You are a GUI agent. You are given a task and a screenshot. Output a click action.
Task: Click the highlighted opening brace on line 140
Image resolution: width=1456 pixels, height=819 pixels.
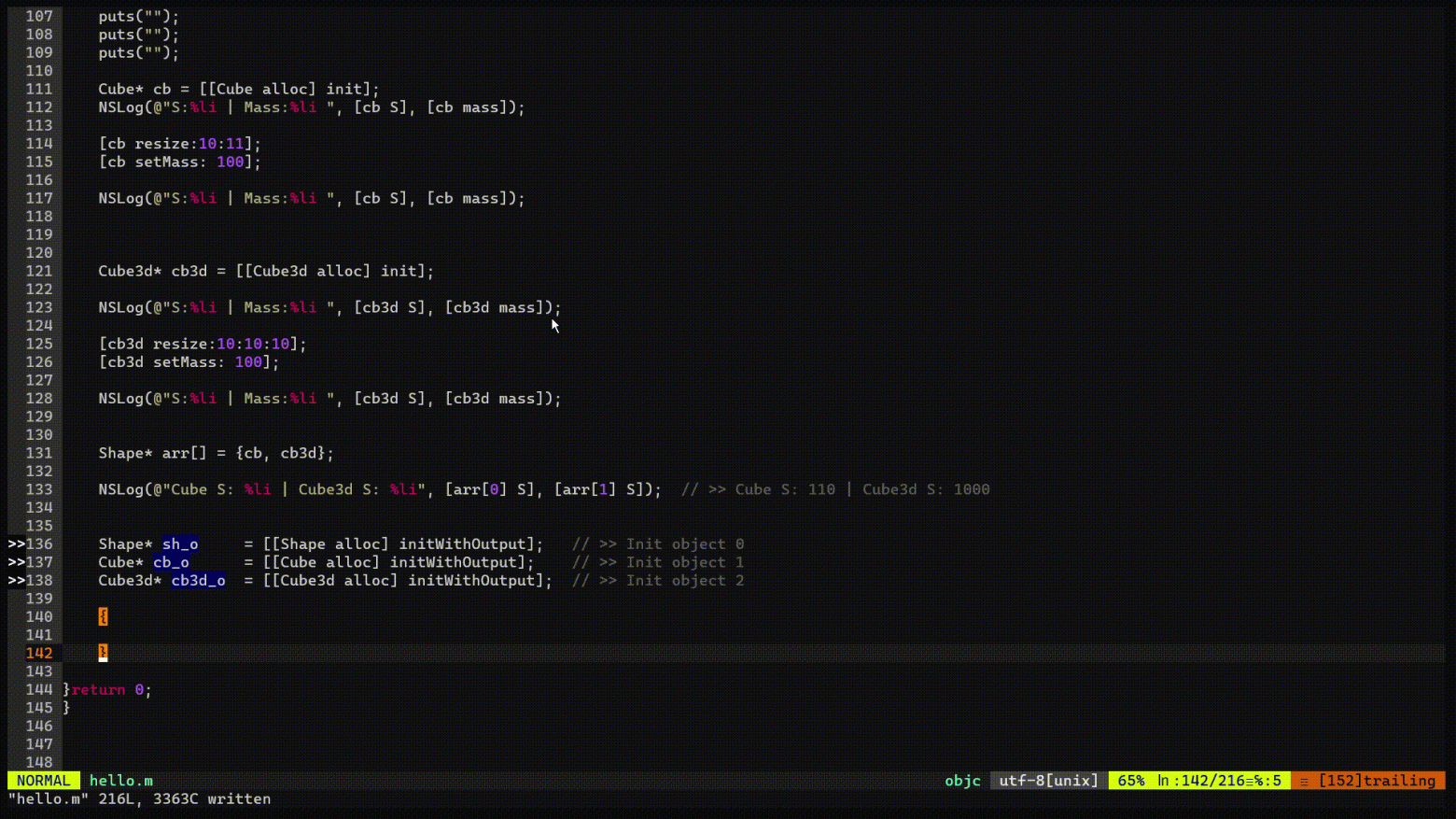[103, 616]
